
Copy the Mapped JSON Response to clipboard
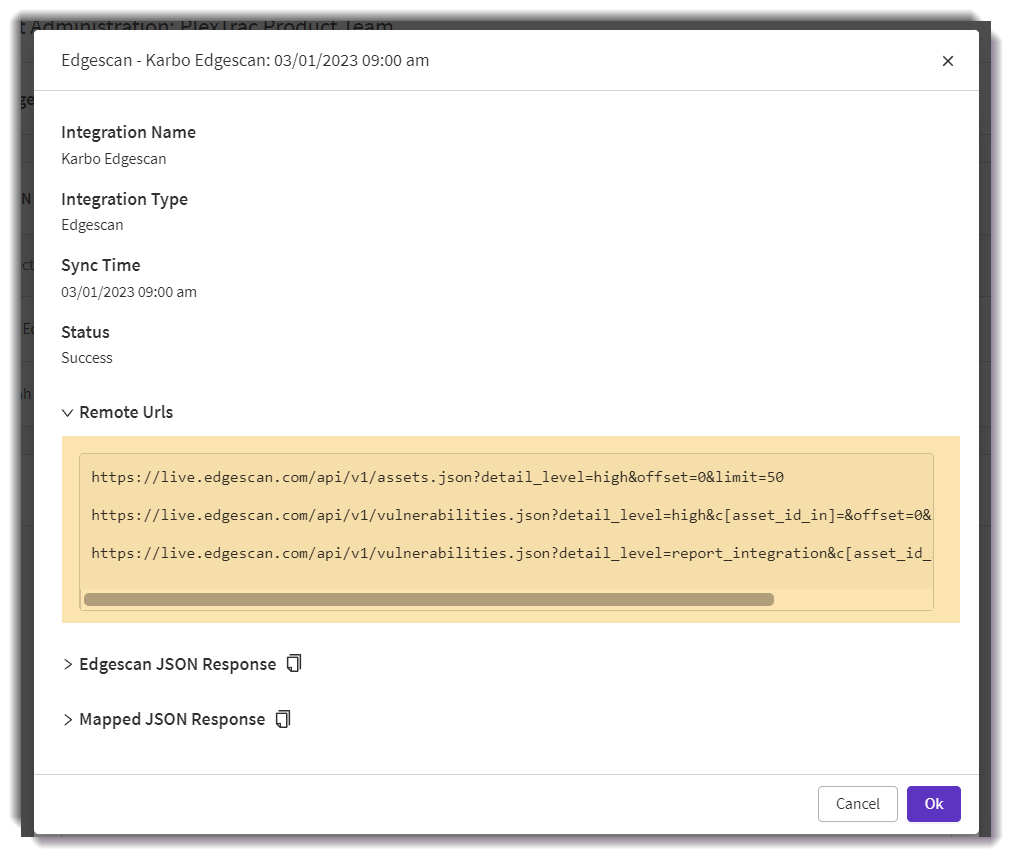[x=283, y=719]
